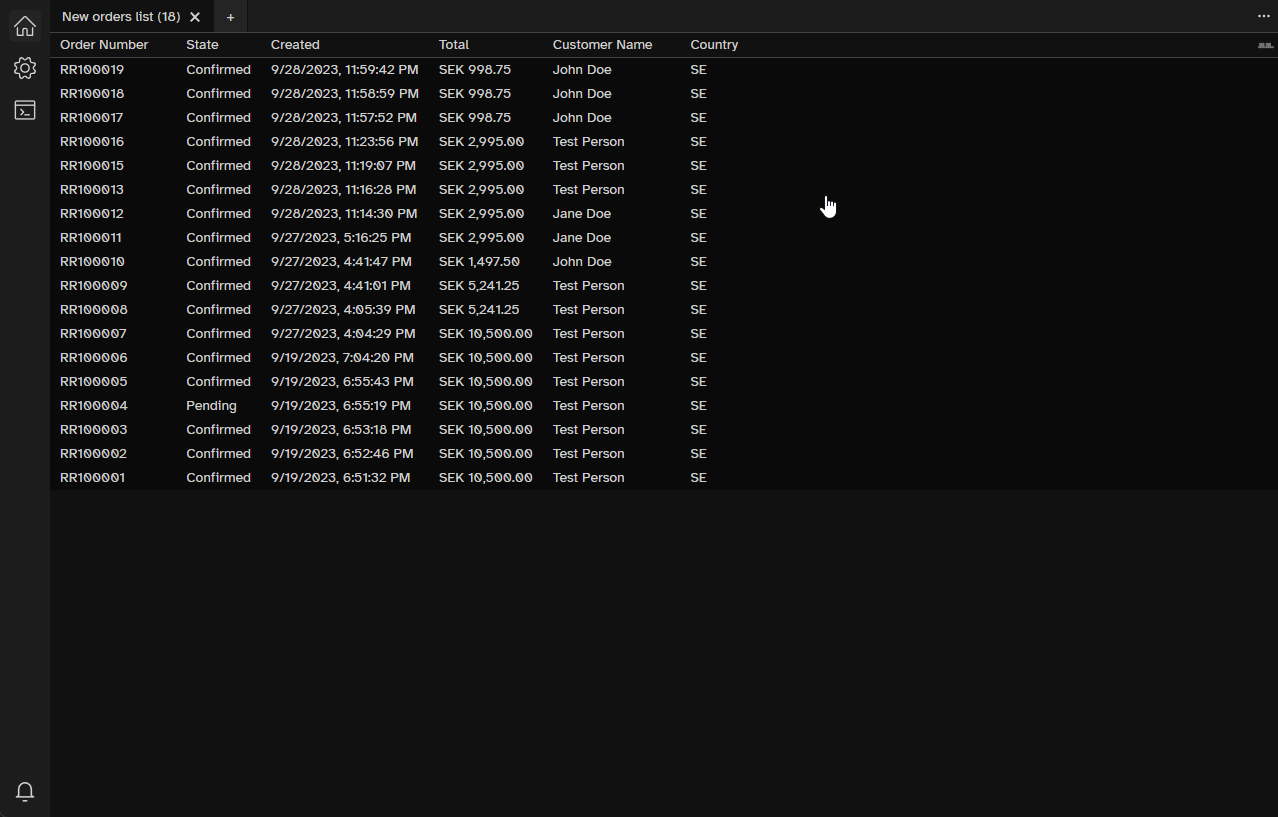Open Jane Doe's order RR100011
This screenshot has width=1278, height=817.
[x=93, y=237]
